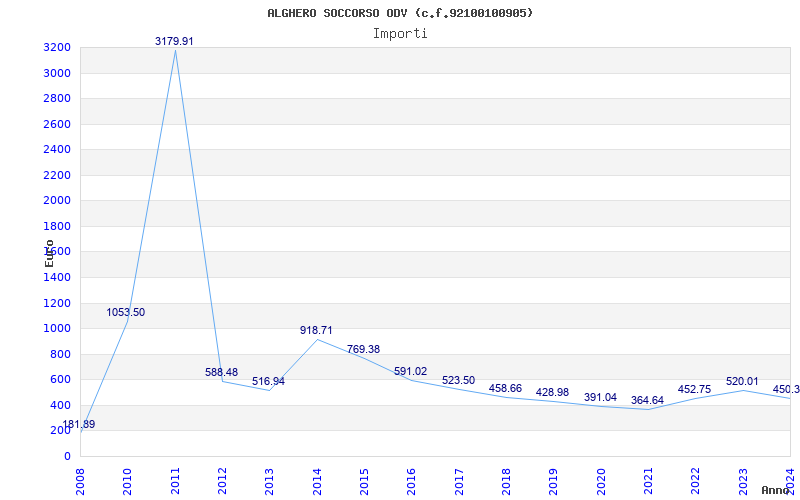Click the 520.01 data label
Screen dimensions: 800x500
point(742,382)
